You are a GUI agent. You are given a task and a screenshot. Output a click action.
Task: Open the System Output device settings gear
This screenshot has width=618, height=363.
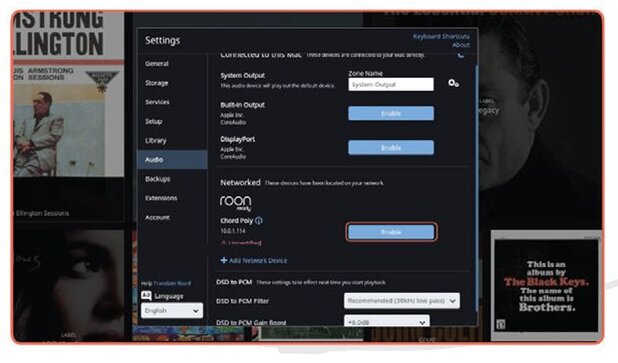click(453, 83)
